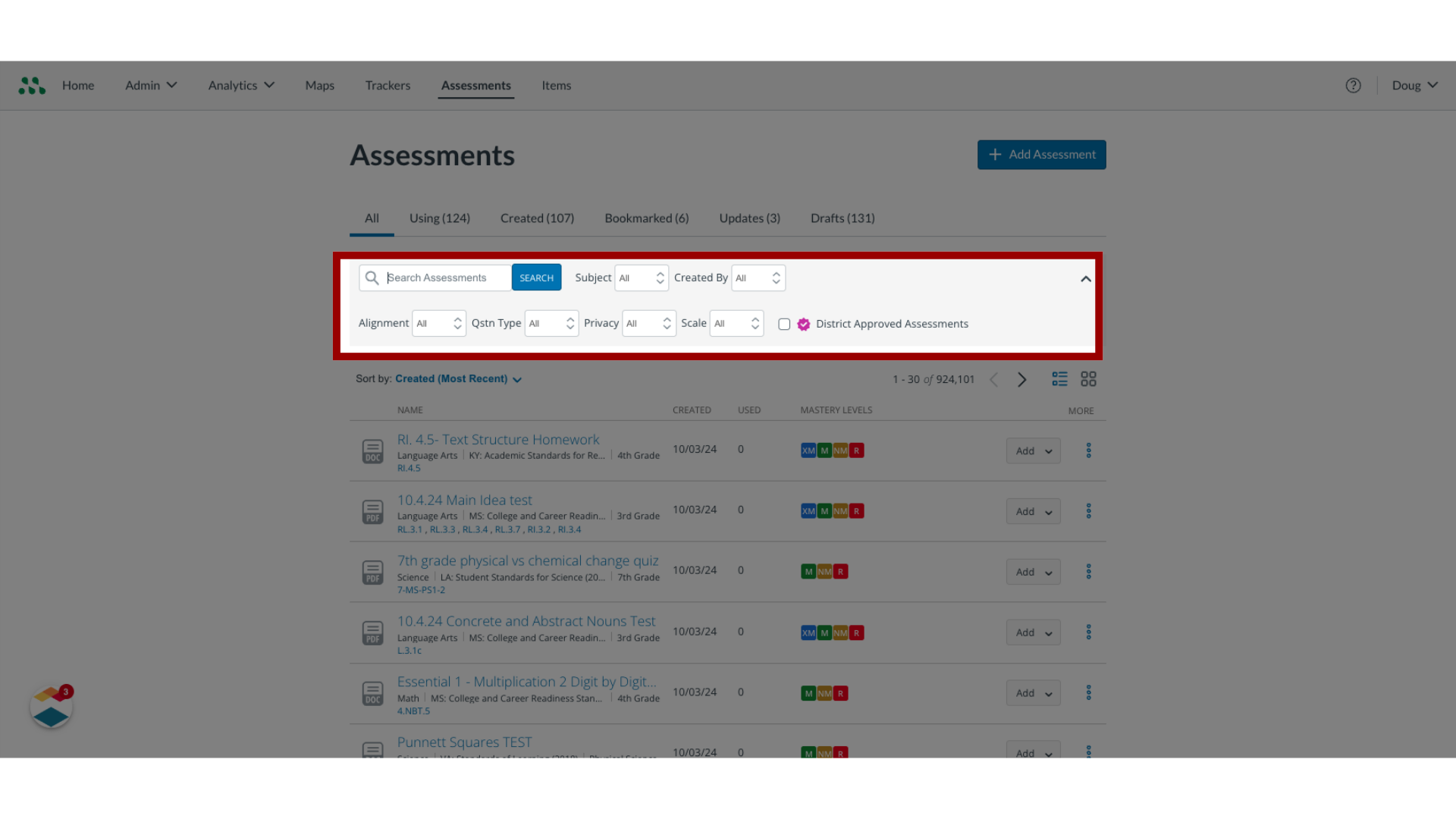
Task: Check the District Approved Assessments checkbox
Action: 784,324
